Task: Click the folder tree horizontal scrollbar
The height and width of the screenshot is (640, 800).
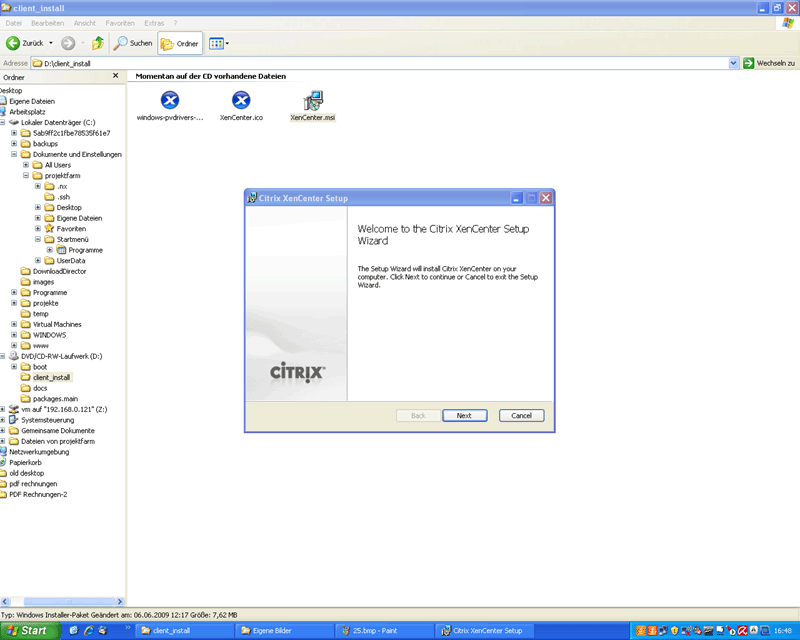Action: pyautogui.click(x=62, y=601)
